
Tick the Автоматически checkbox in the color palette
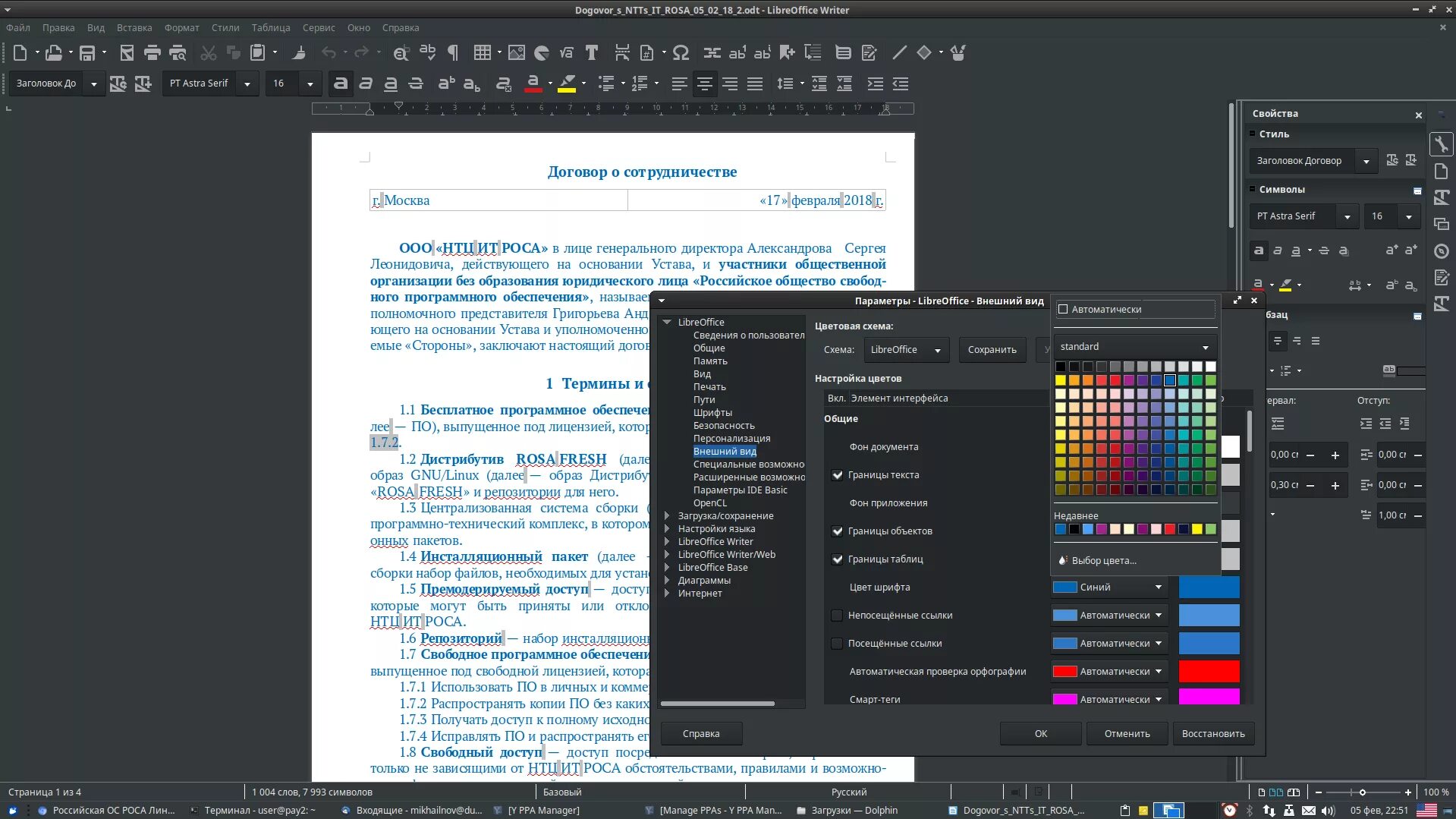[1063, 309]
